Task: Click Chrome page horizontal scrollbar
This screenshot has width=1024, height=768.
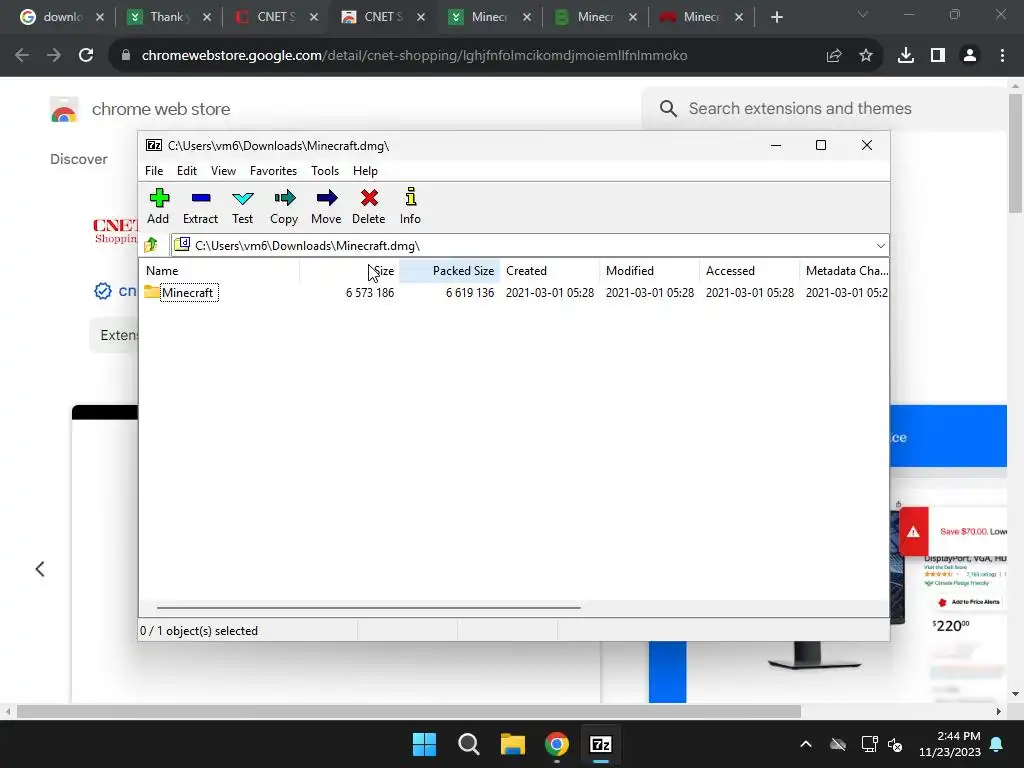Action: (409, 711)
